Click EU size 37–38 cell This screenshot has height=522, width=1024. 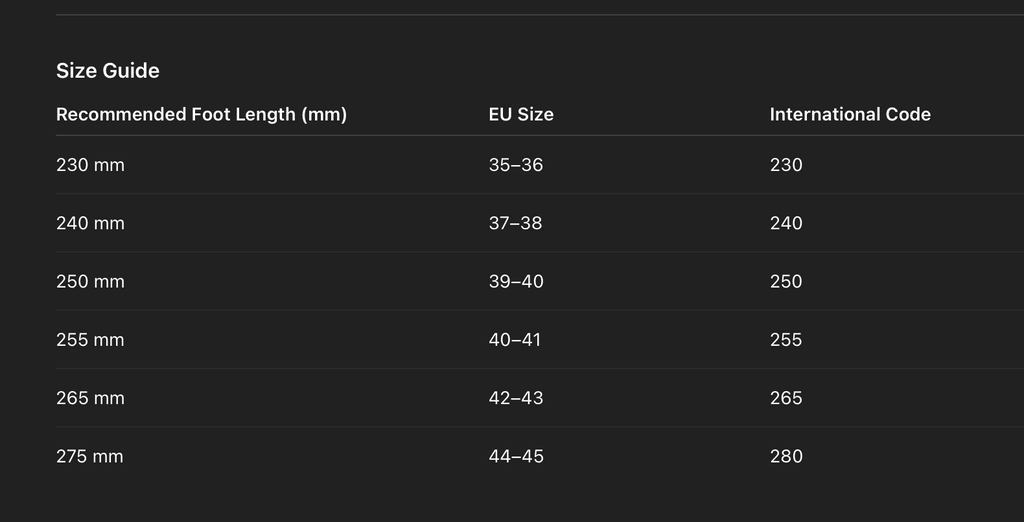[x=516, y=223]
